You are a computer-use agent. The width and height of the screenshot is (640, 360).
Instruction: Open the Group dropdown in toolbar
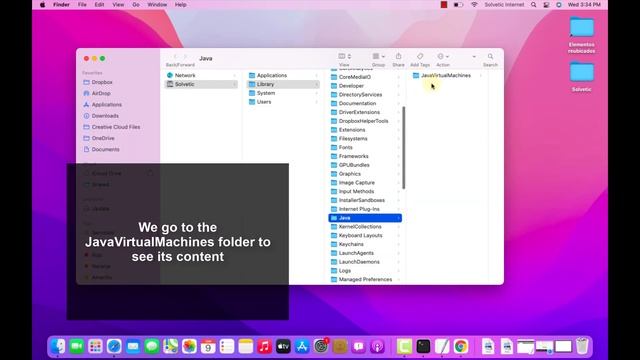point(378,56)
